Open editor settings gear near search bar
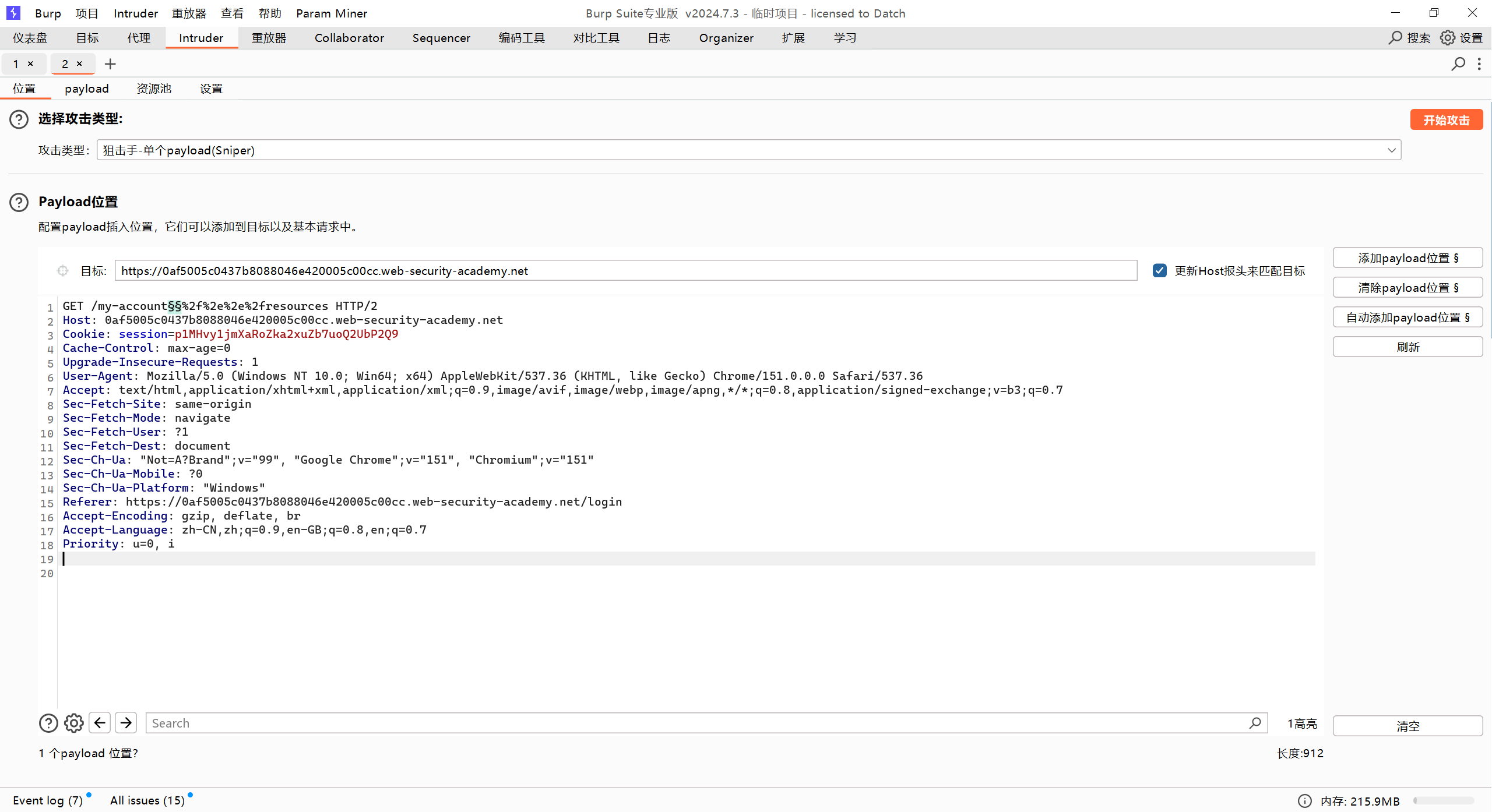1492x812 pixels. 74,723
